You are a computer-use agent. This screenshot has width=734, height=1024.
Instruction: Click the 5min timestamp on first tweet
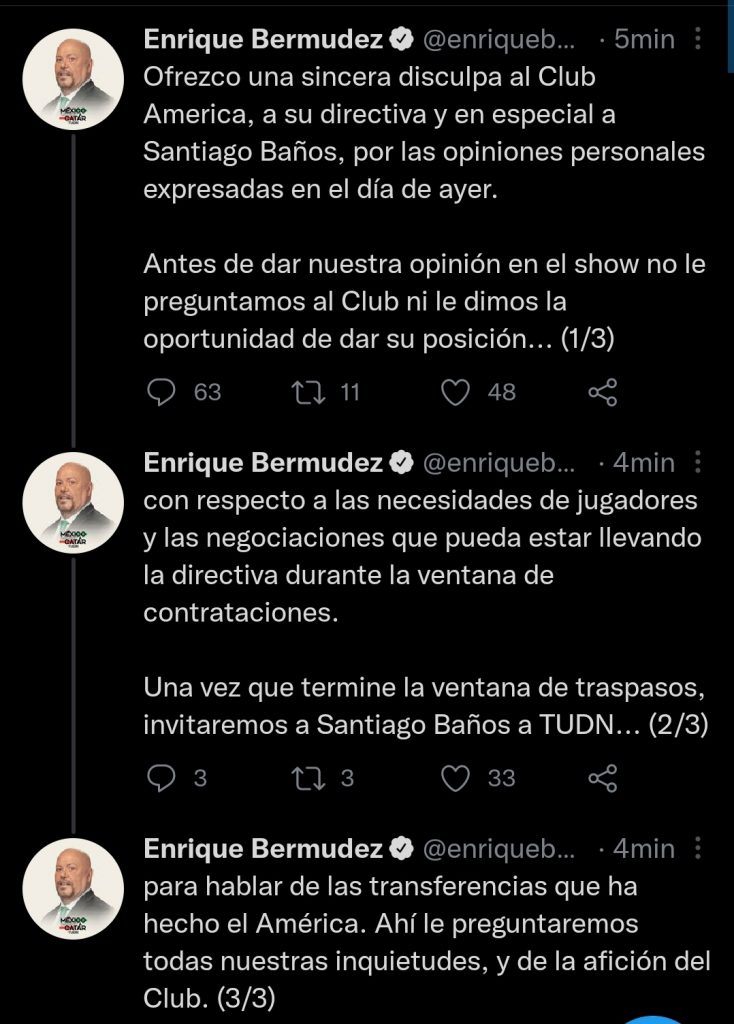pyautogui.click(x=643, y=40)
